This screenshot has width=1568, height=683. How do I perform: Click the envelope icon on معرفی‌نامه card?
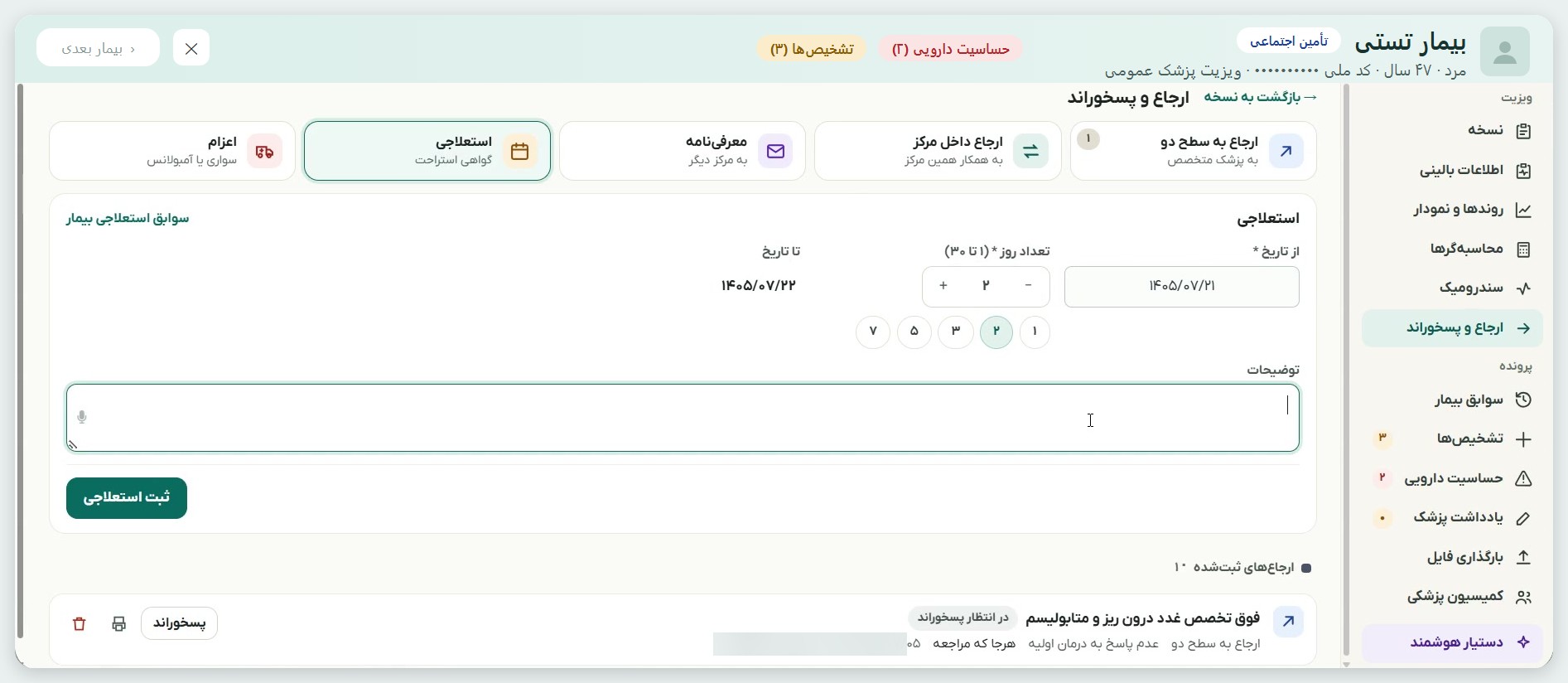[775, 152]
